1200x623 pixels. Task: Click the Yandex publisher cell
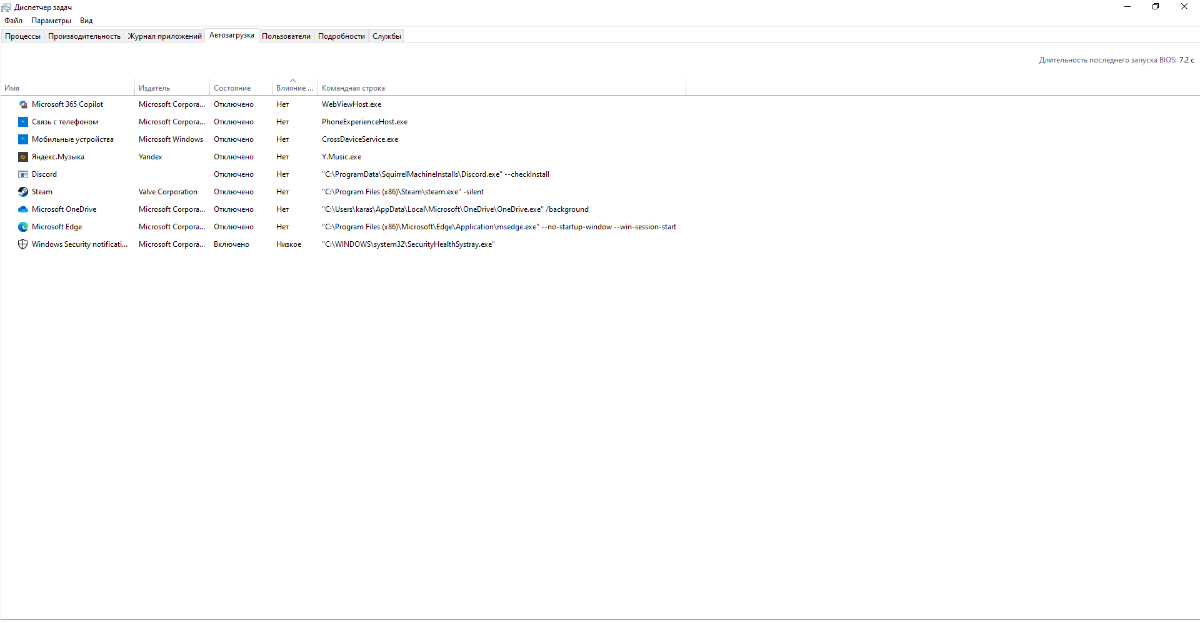[x=151, y=157]
